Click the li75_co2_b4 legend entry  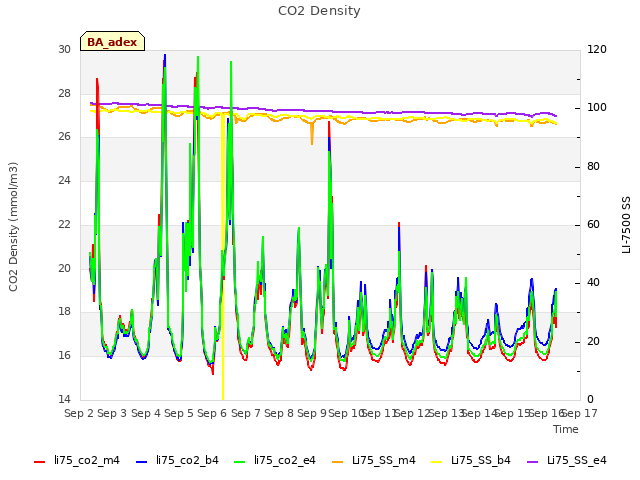pos(177,461)
